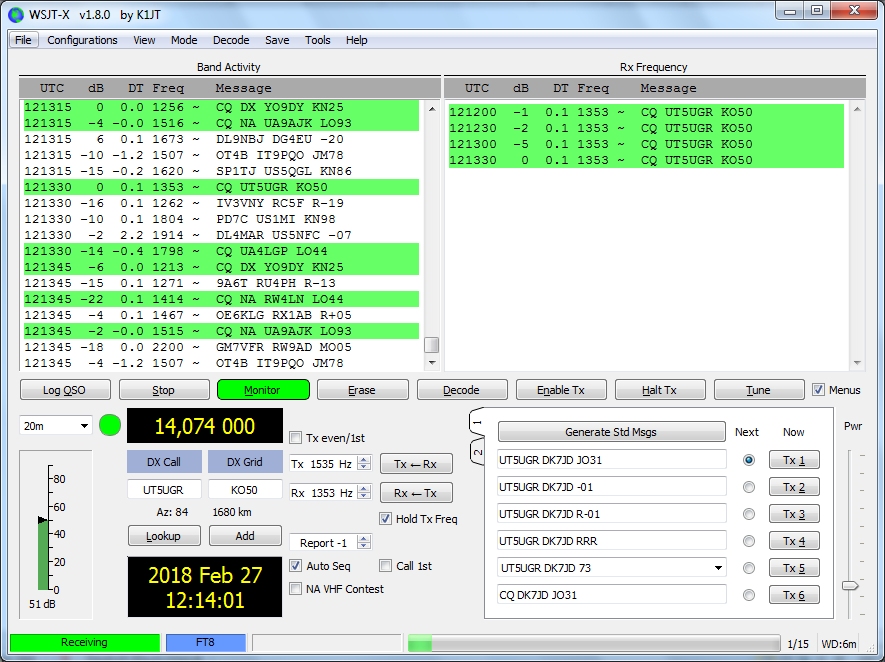Select the Next radio for Tx 3

pos(747,514)
